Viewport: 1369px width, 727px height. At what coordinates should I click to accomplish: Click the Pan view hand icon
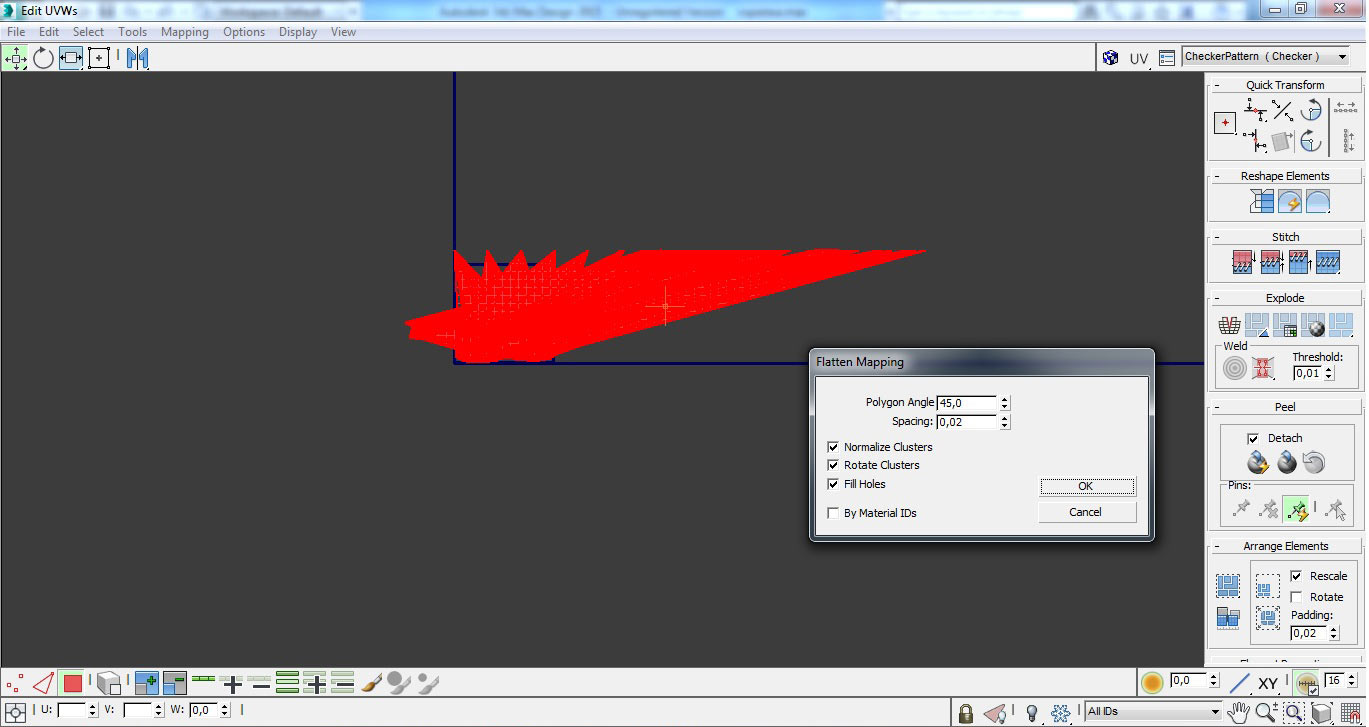point(1239,712)
